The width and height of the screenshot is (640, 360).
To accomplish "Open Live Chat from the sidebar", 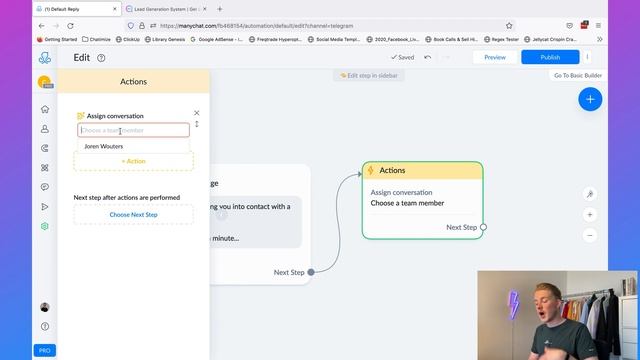I will click(45, 187).
